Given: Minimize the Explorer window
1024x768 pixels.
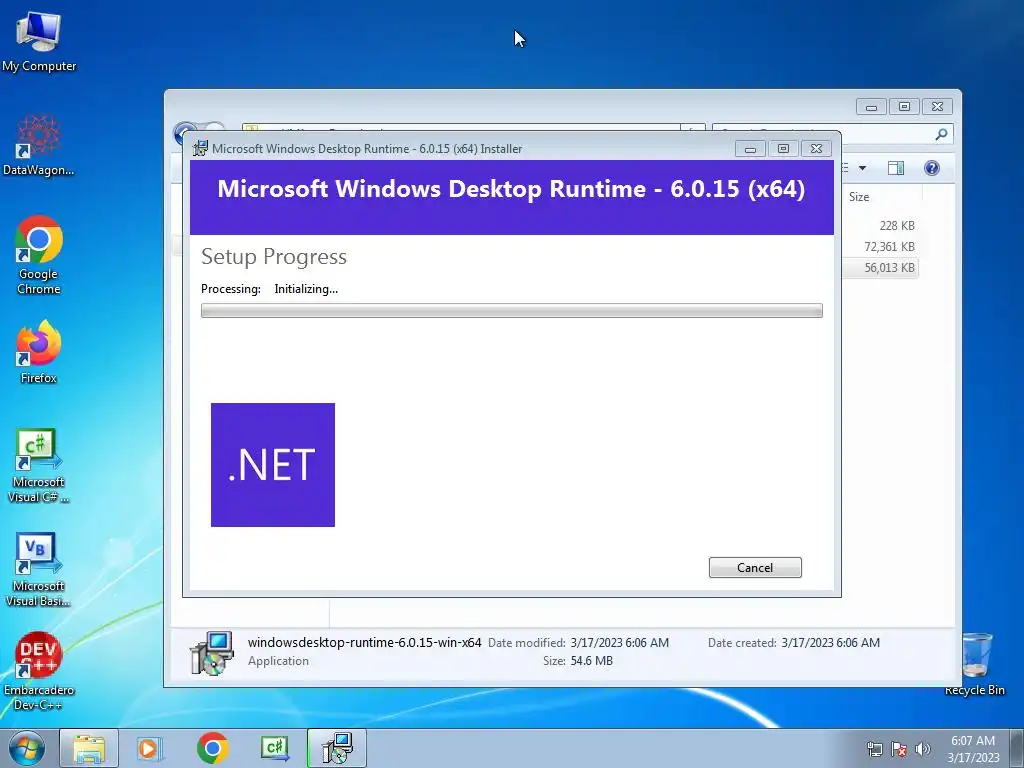Looking at the screenshot, I should 871,106.
